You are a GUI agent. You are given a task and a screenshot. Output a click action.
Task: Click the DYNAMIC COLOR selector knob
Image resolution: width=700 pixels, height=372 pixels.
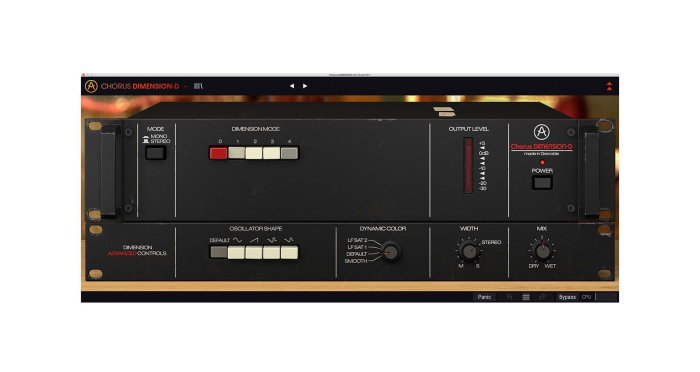pos(391,251)
